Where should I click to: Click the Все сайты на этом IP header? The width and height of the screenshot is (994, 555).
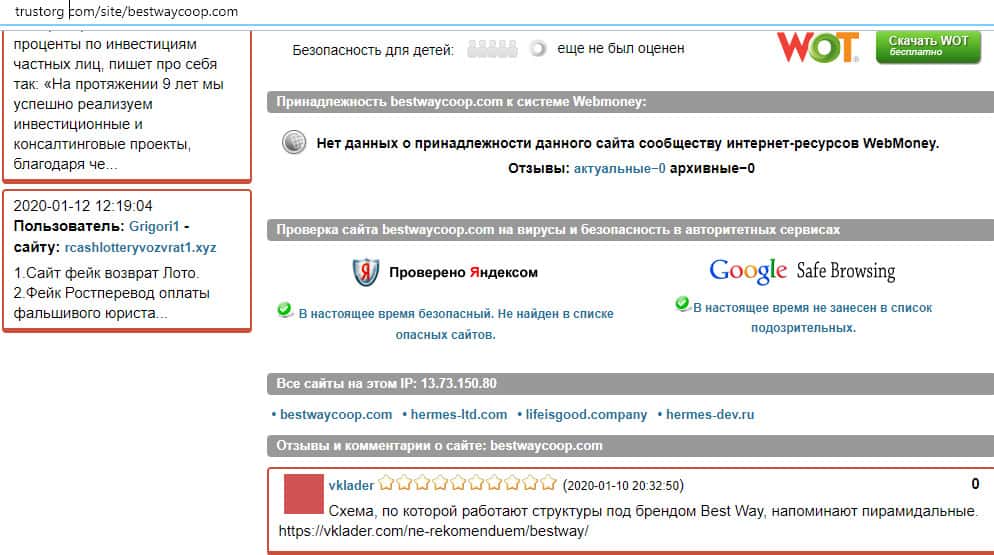click(630, 384)
